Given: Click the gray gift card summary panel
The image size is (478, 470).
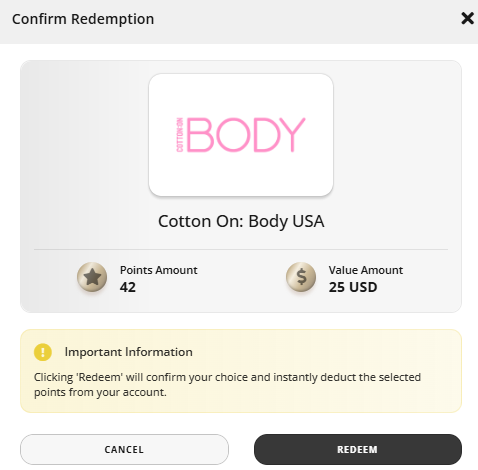Looking at the screenshot, I should [241, 187].
